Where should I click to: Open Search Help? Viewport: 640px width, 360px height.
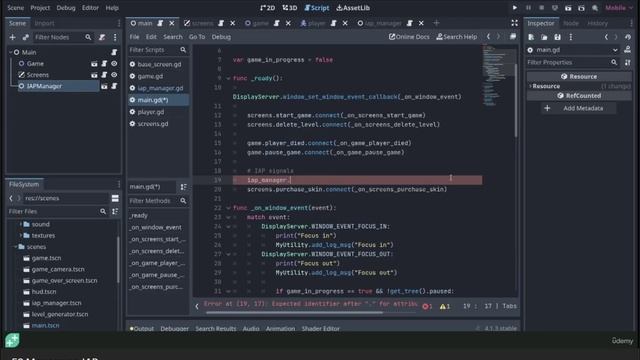456,37
